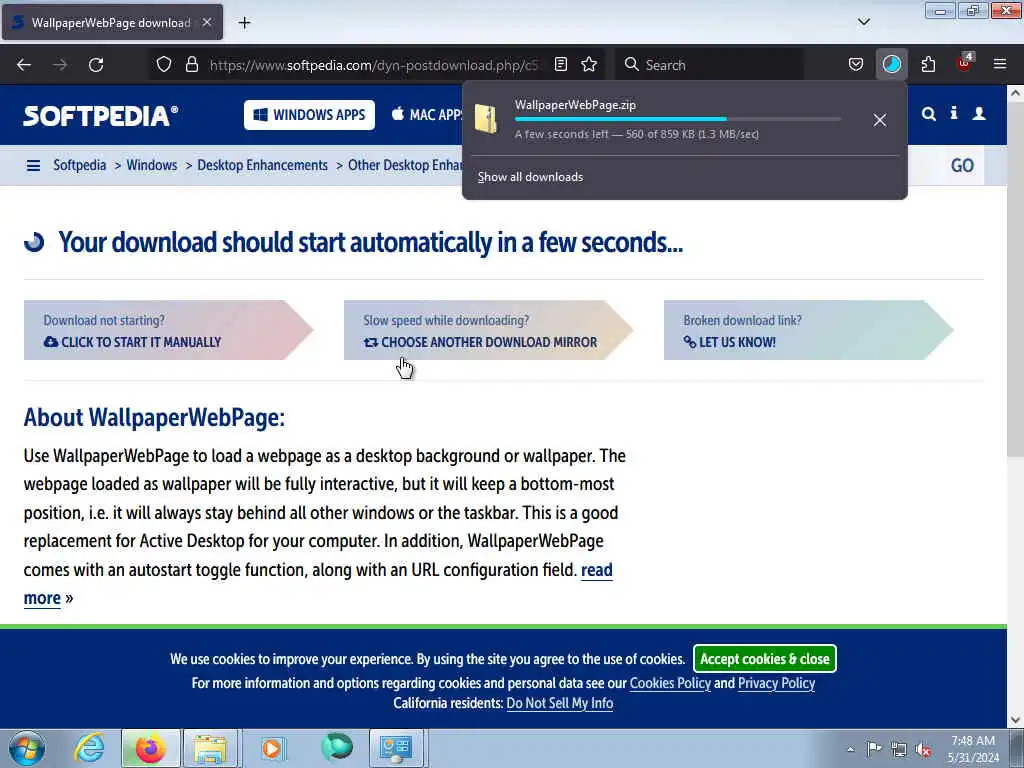Launch Internet Explorer from taskbar
Screen dimensions: 1024x768
click(89, 748)
